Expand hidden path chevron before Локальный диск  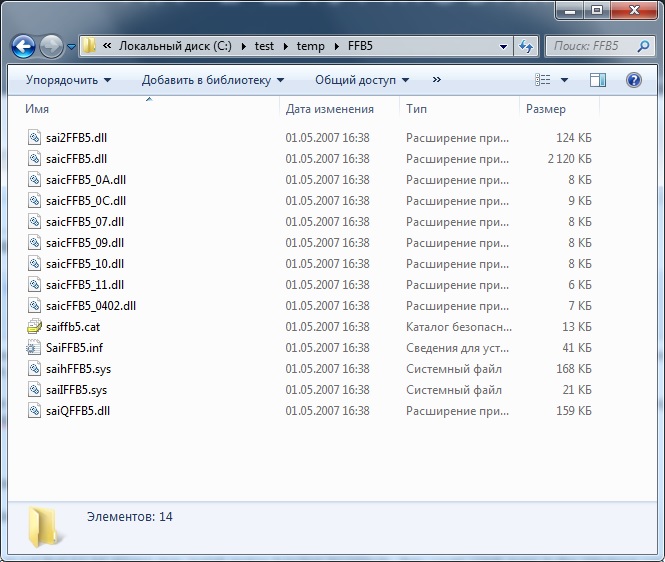point(107,46)
